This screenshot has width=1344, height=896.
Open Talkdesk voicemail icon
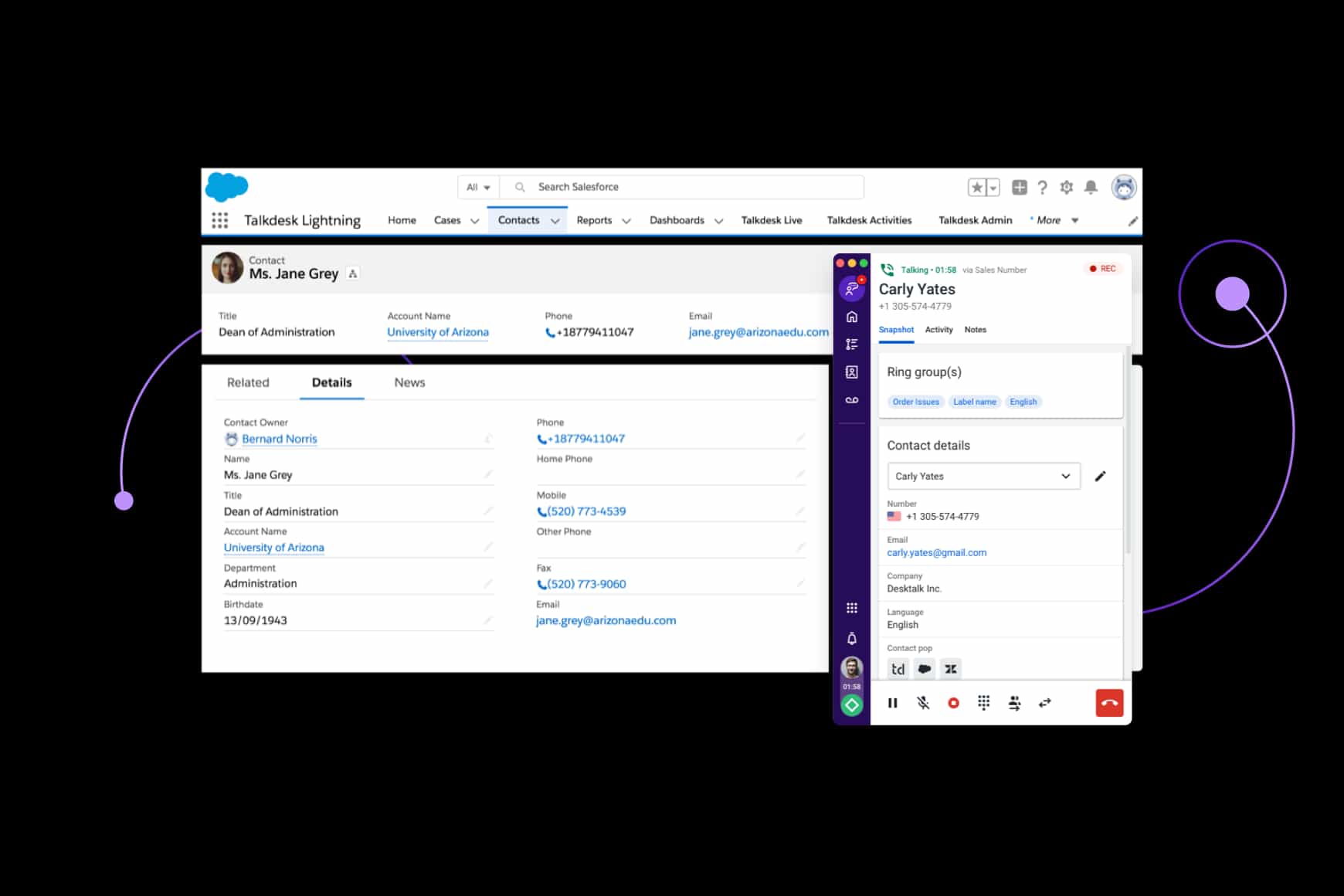[x=851, y=400]
